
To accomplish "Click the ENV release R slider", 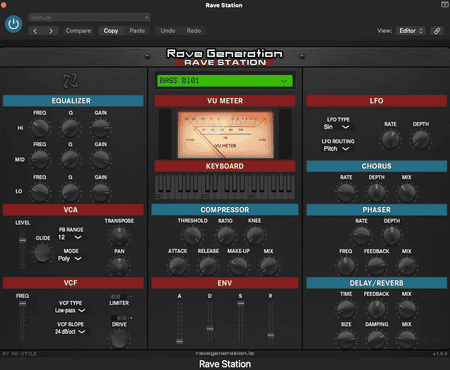I will 271,323.
